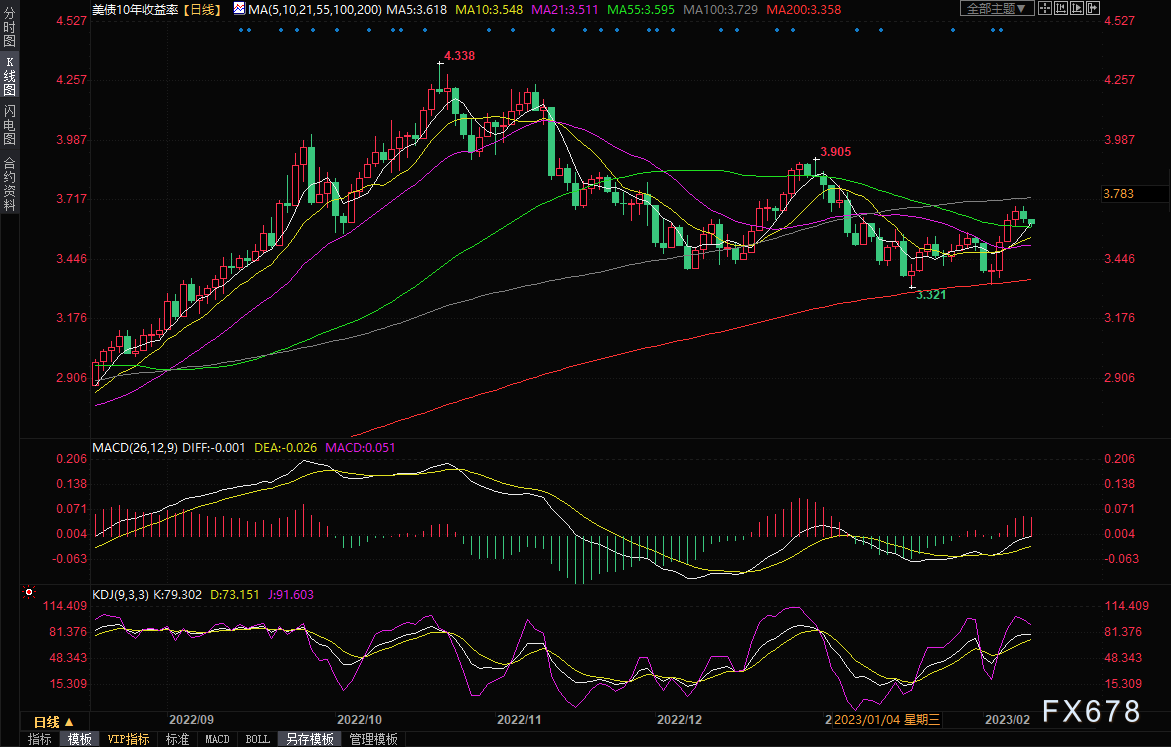This screenshot has height=747, width=1171.
Task: Click the 3.321 low price label
Action: 931,294
